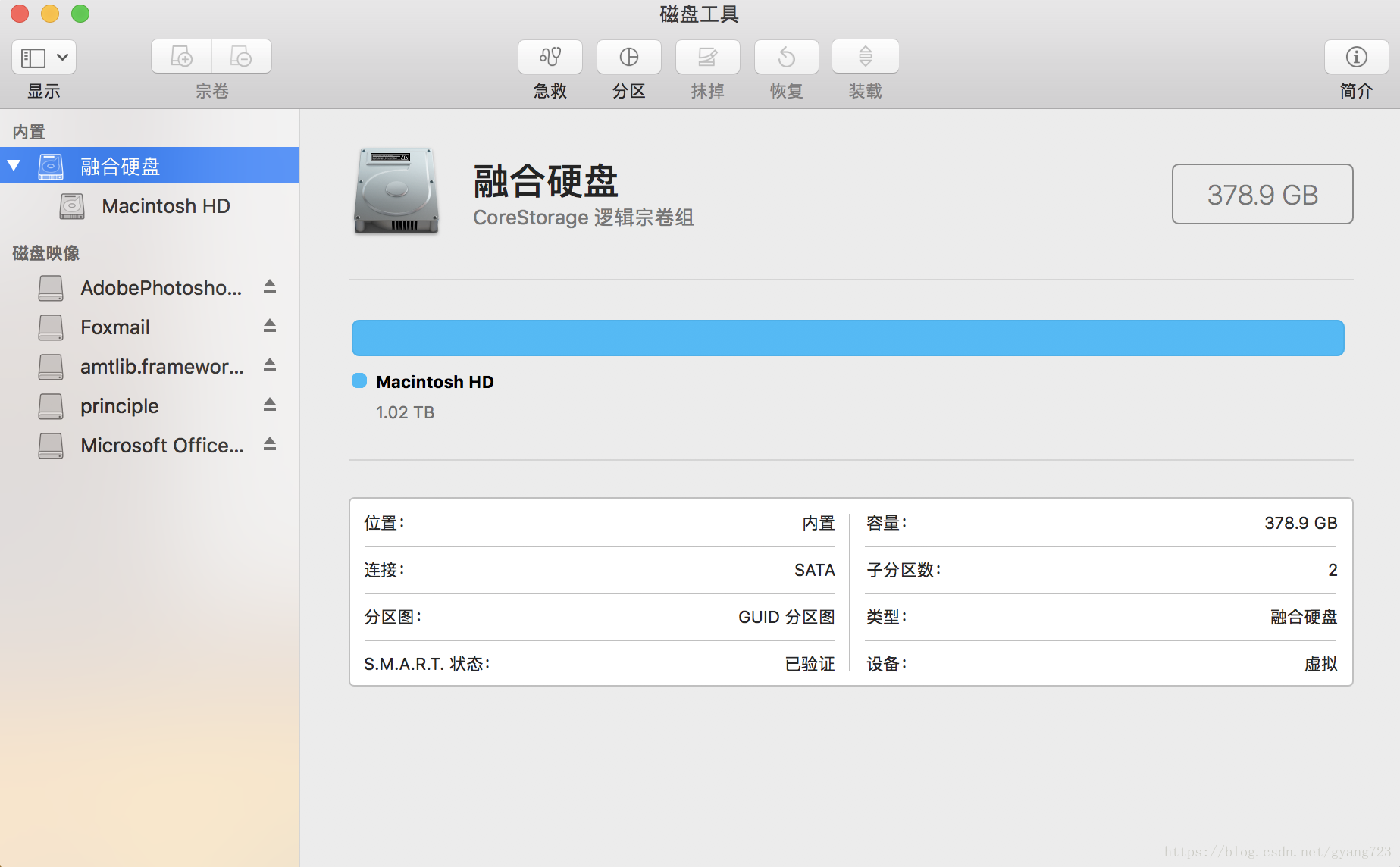Select 融合硬盘 in the sidebar
The height and width of the screenshot is (867, 1400).
[149, 165]
